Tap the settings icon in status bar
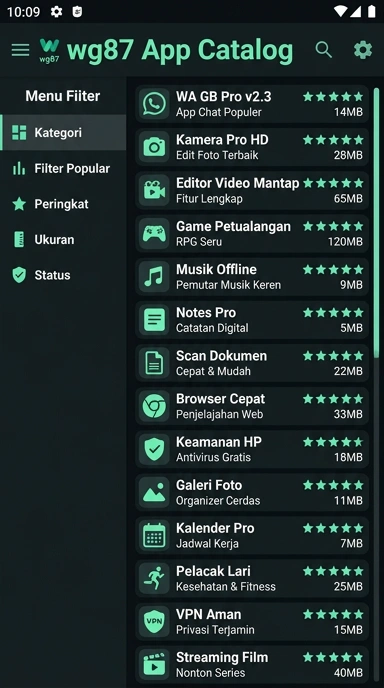Viewport: 384px width, 688px height. point(56,12)
